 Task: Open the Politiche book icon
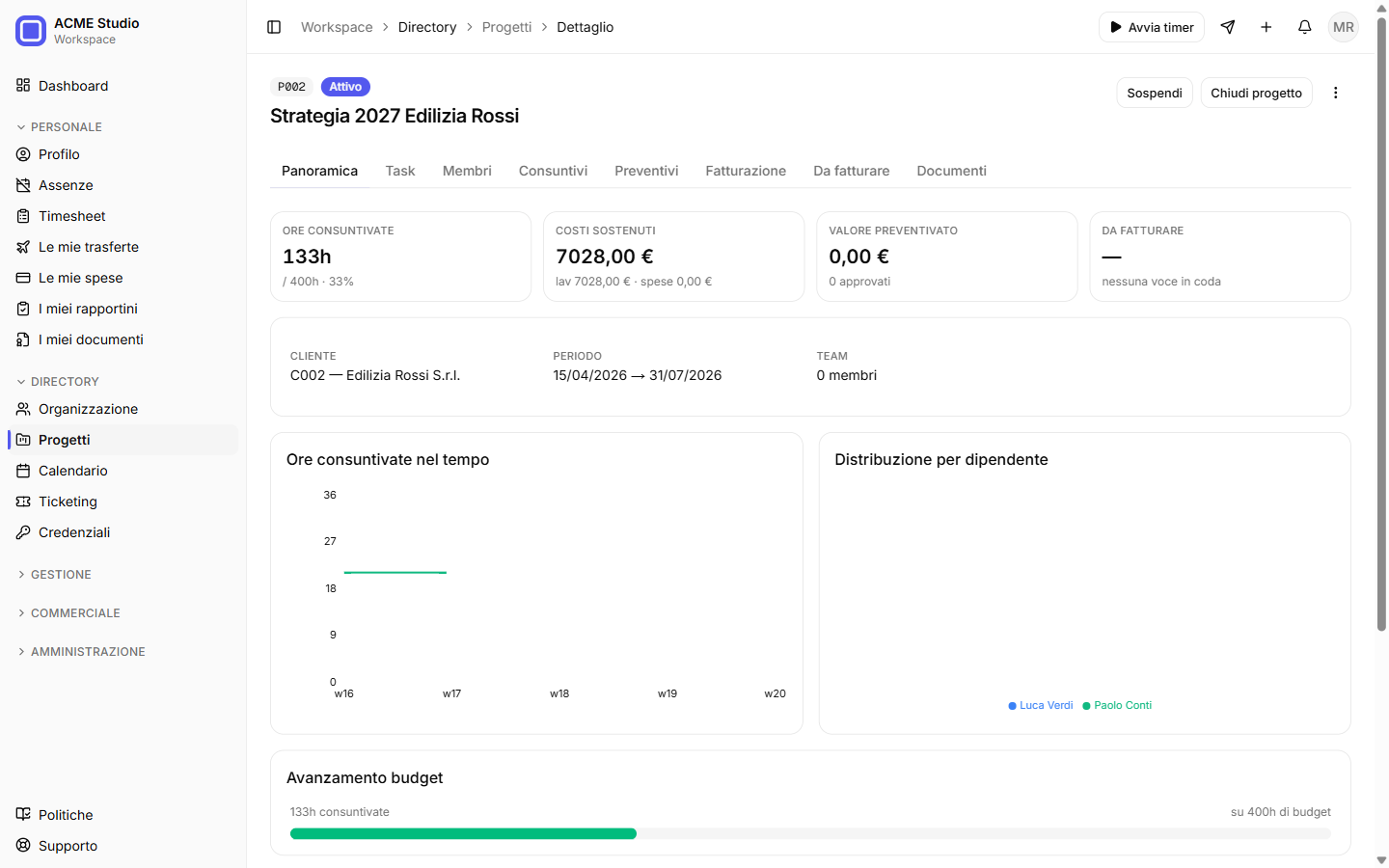[x=23, y=814]
